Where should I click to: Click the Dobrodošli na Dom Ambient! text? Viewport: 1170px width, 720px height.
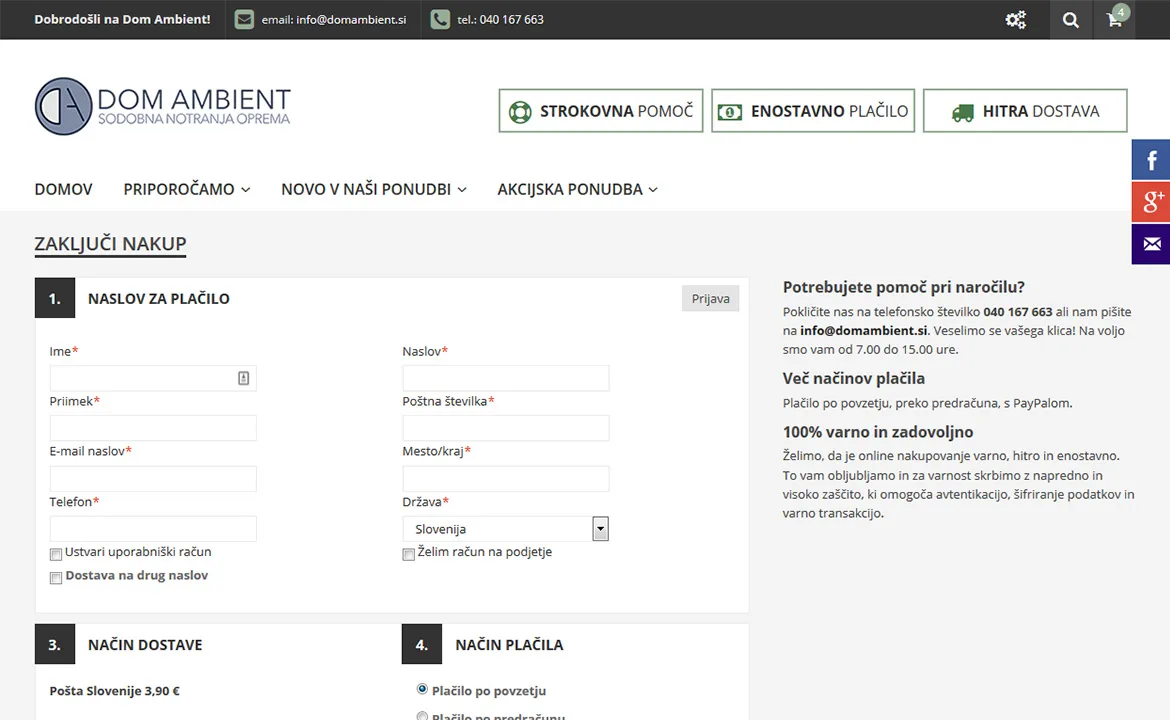pos(122,19)
